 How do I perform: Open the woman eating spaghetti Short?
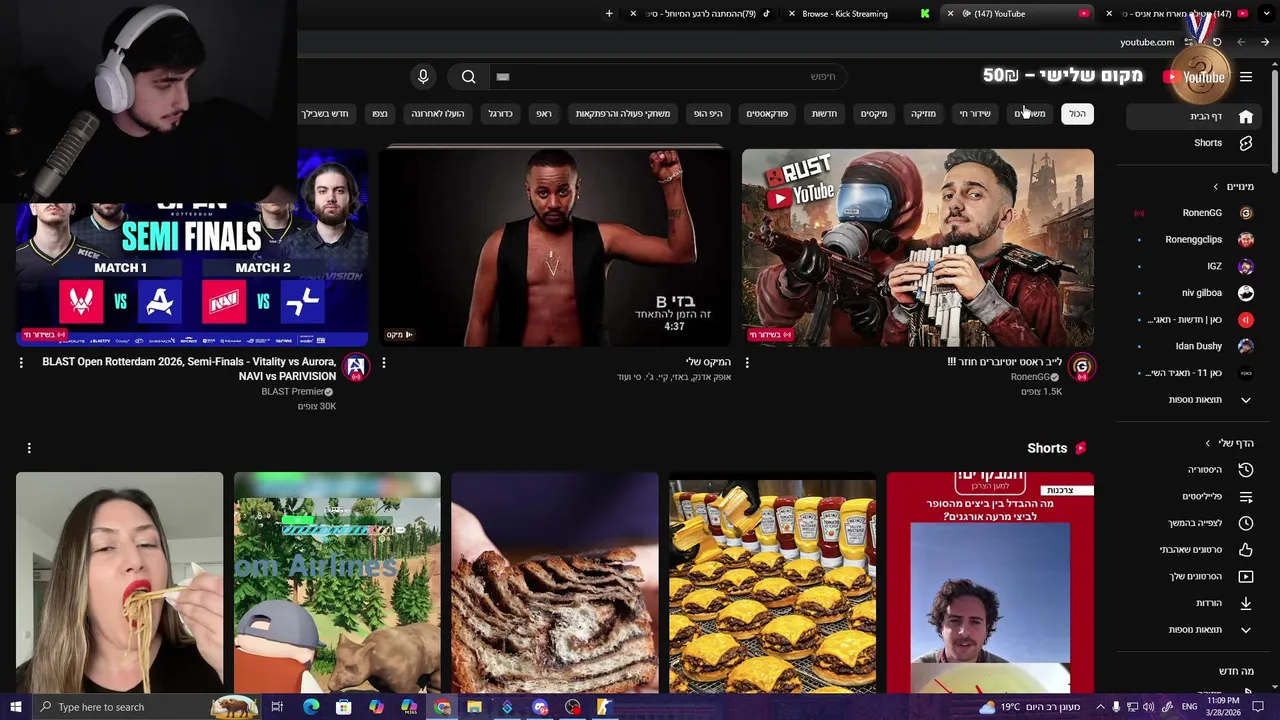(x=119, y=583)
